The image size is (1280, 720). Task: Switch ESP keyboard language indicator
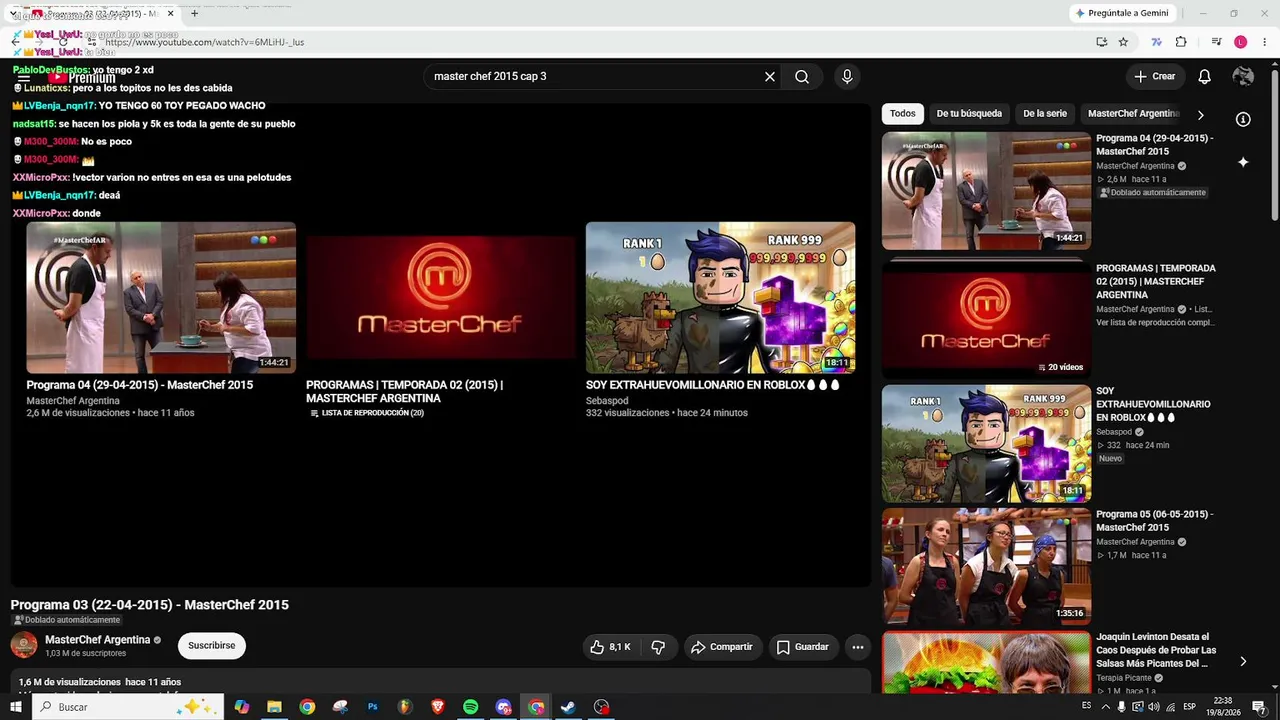click(x=1190, y=707)
